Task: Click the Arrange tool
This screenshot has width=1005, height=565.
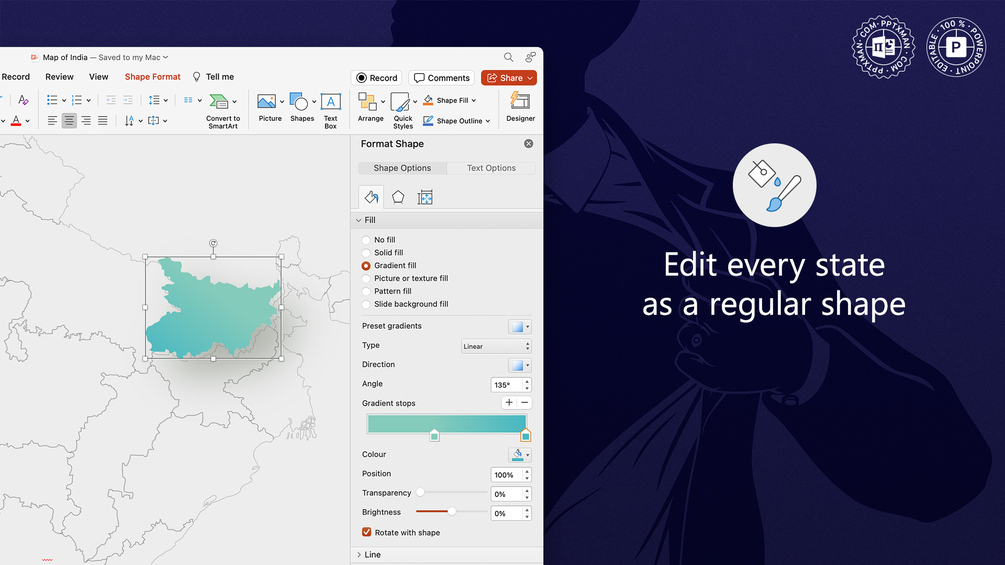Action: 370,108
